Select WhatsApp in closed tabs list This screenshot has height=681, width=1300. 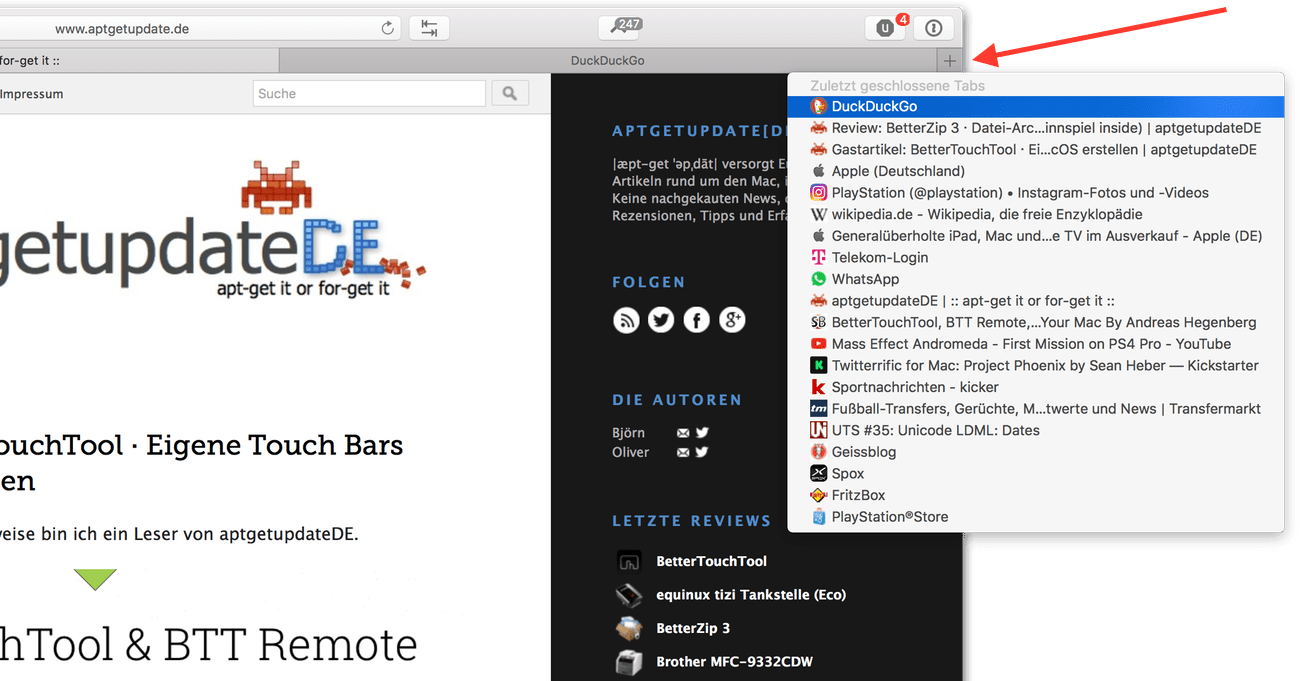(865, 279)
